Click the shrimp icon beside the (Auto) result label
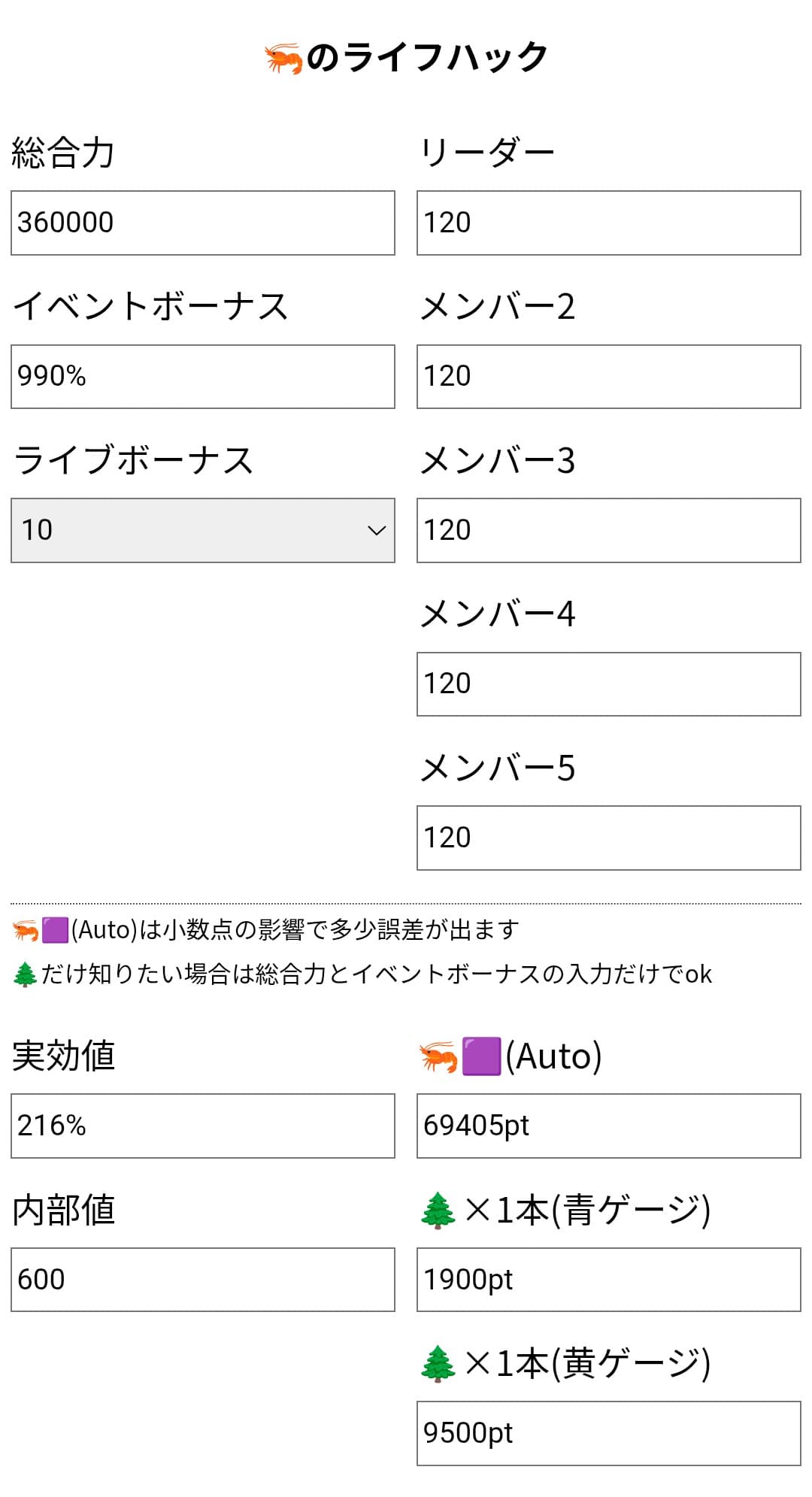The height and width of the screenshot is (1497, 812). 438,1056
